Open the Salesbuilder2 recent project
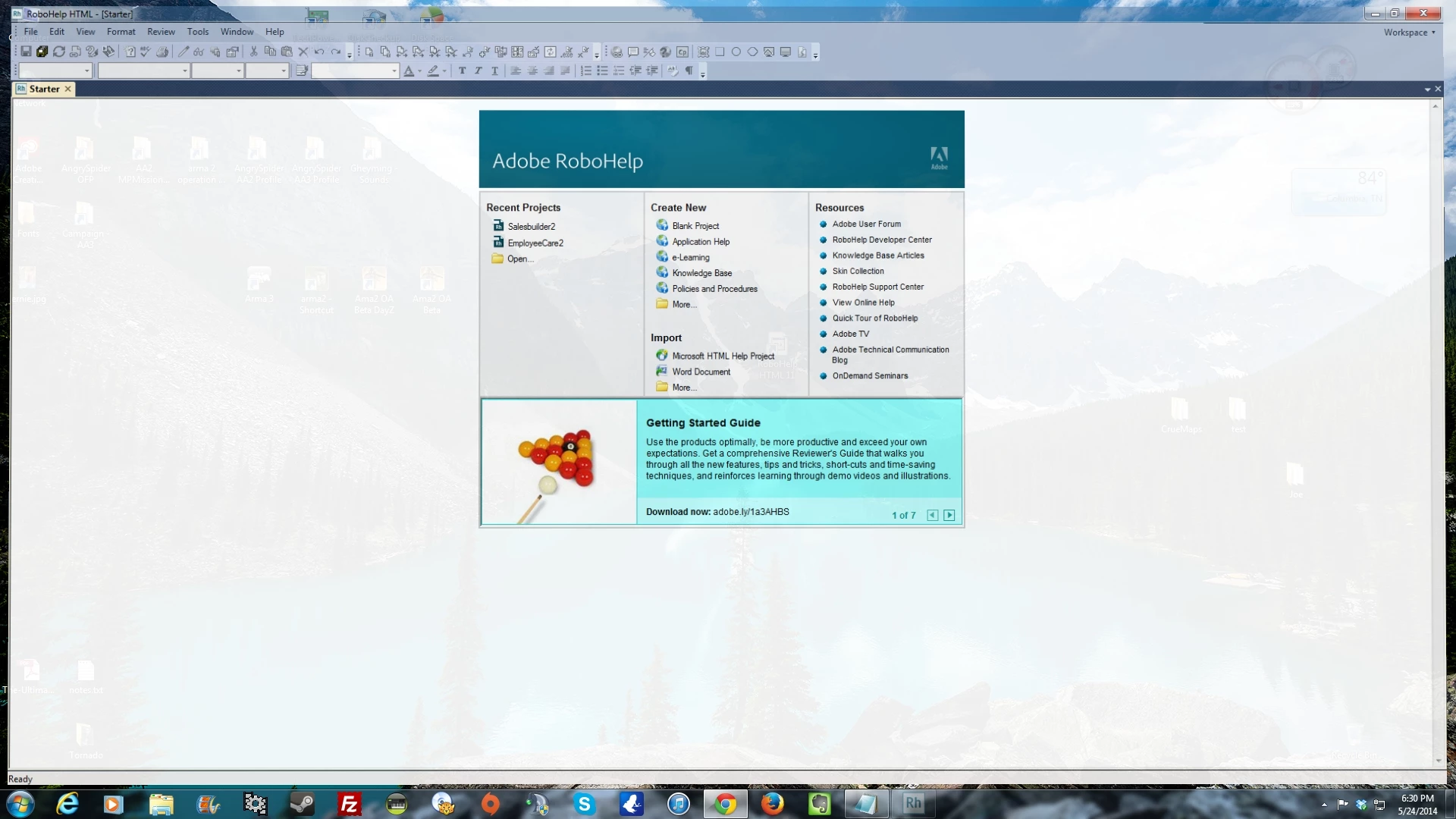Image resolution: width=1456 pixels, height=819 pixels. (x=531, y=226)
